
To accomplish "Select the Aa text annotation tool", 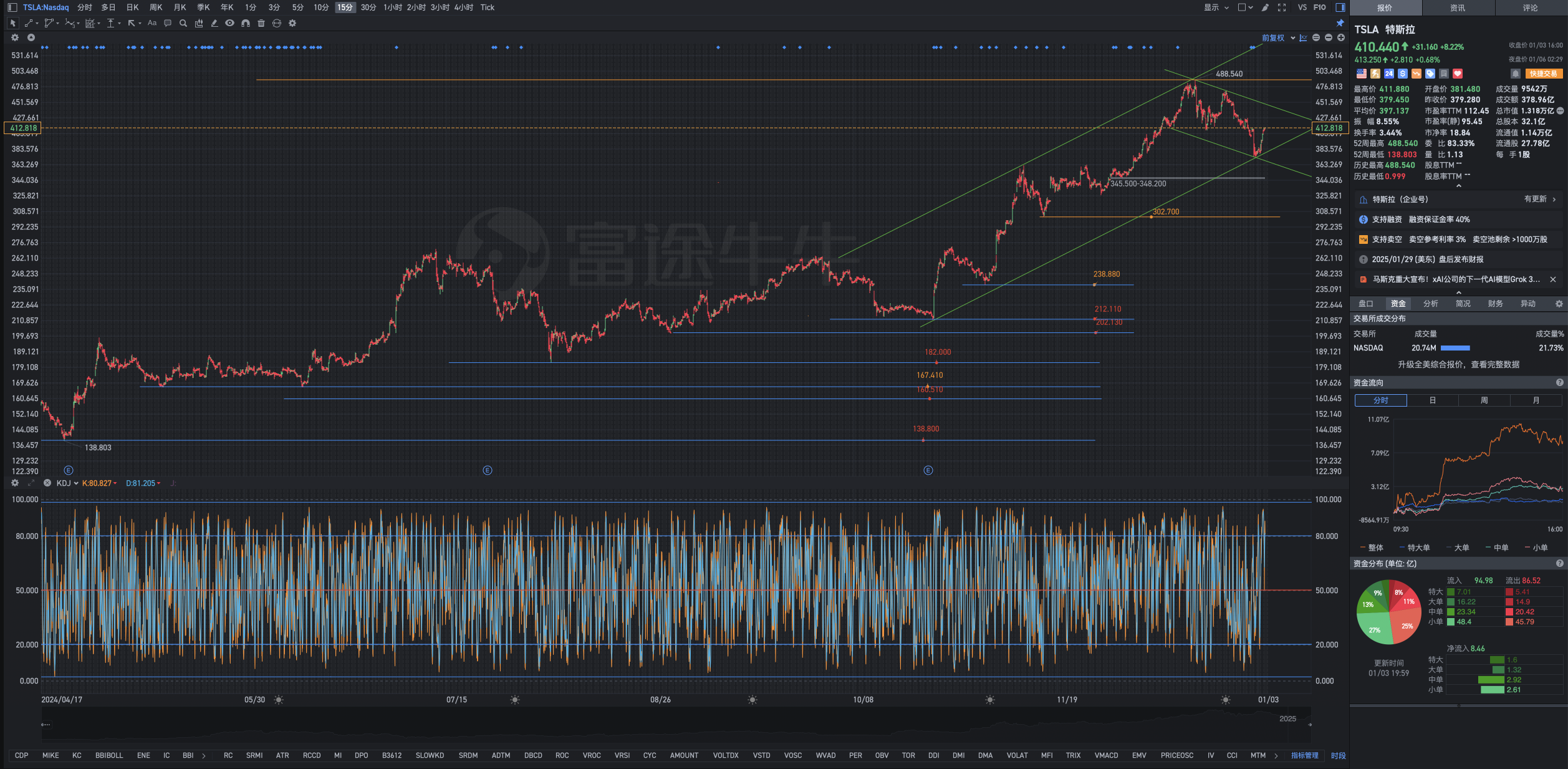I will pyautogui.click(x=152, y=23).
